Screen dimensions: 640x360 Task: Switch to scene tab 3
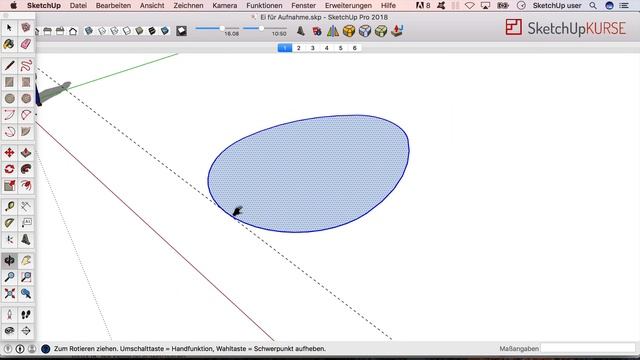click(313, 48)
